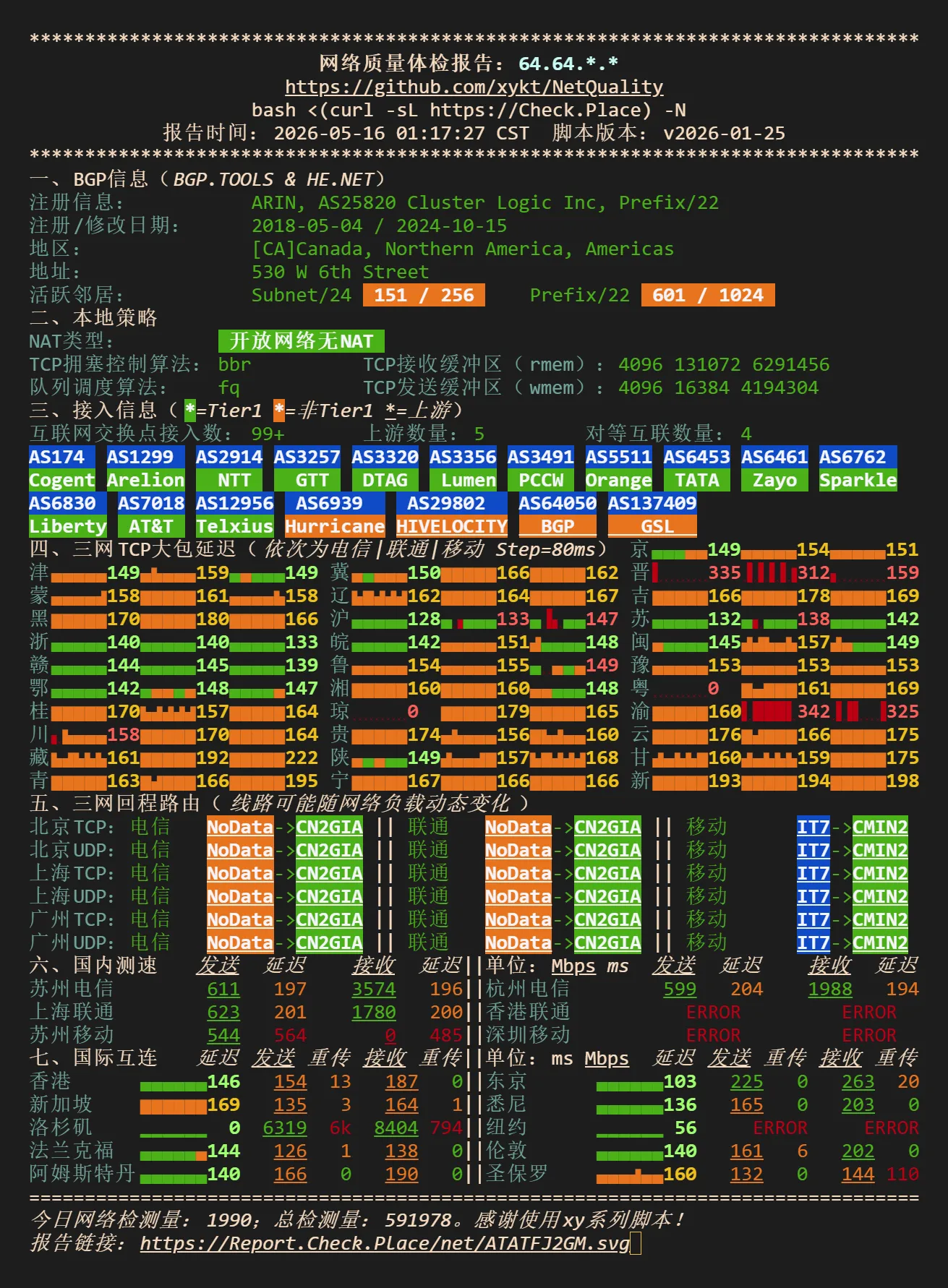The image size is (948, 1288).
Task: Click the AS1299 label
Action: tap(145, 457)
